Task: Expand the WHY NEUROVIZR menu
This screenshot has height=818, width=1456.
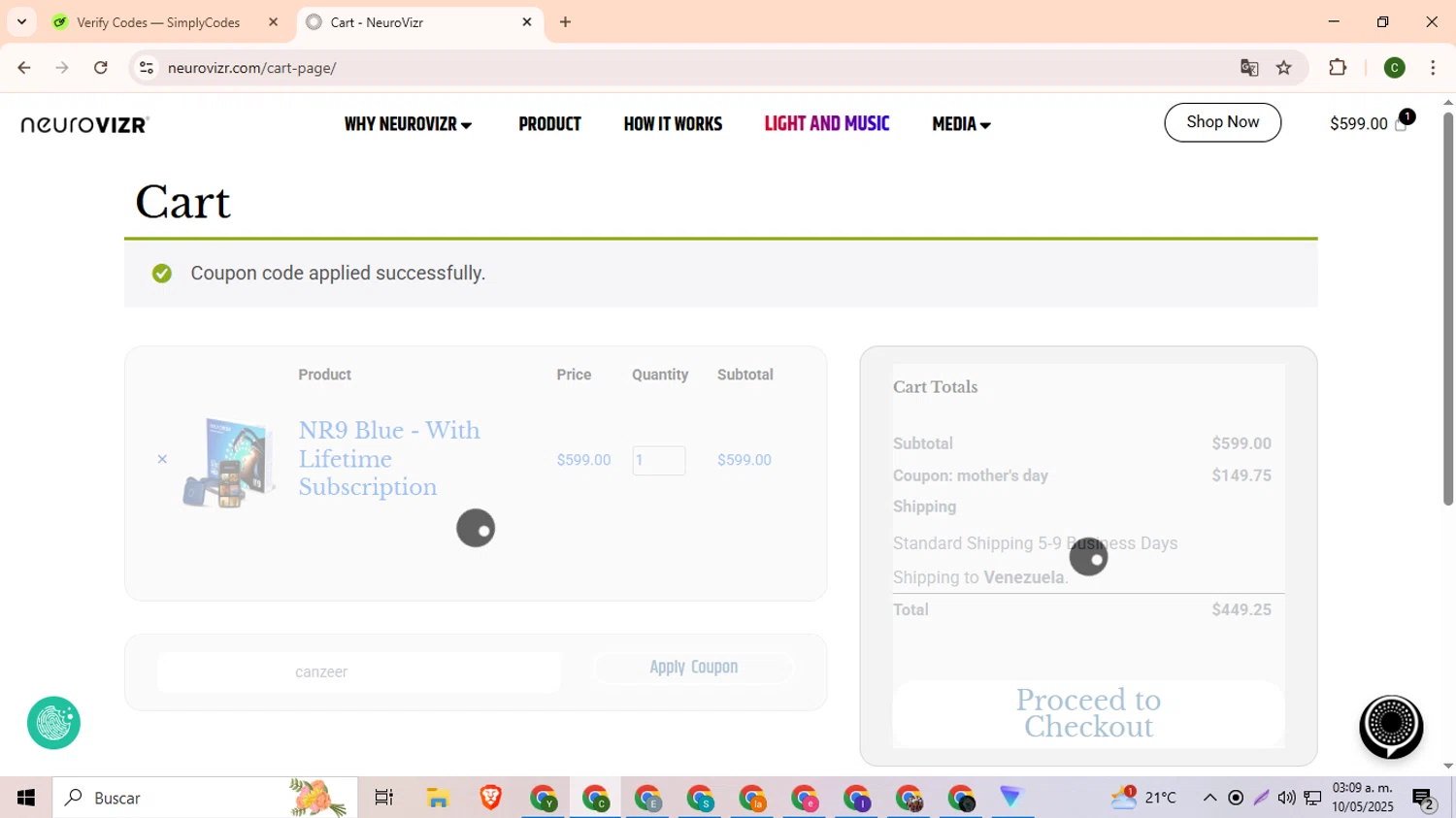Action: [408, 124]
